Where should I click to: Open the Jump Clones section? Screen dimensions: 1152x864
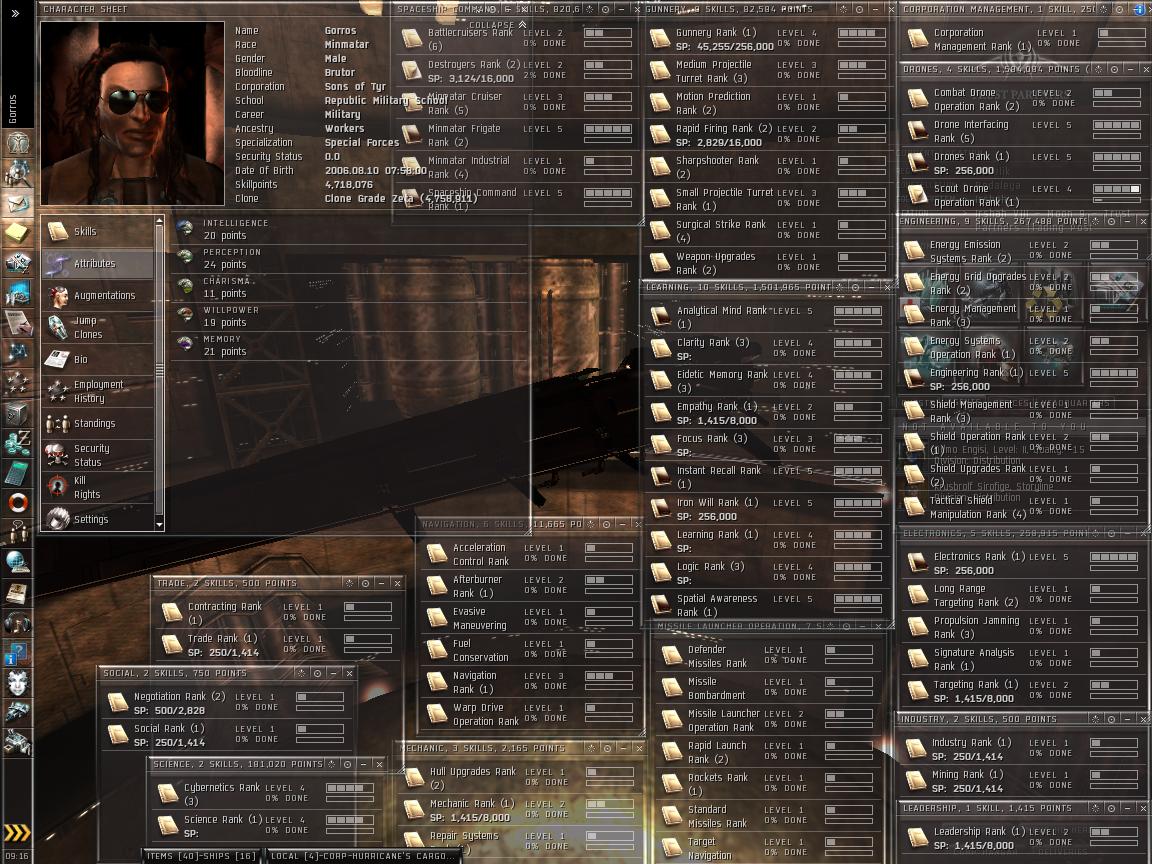98,327
